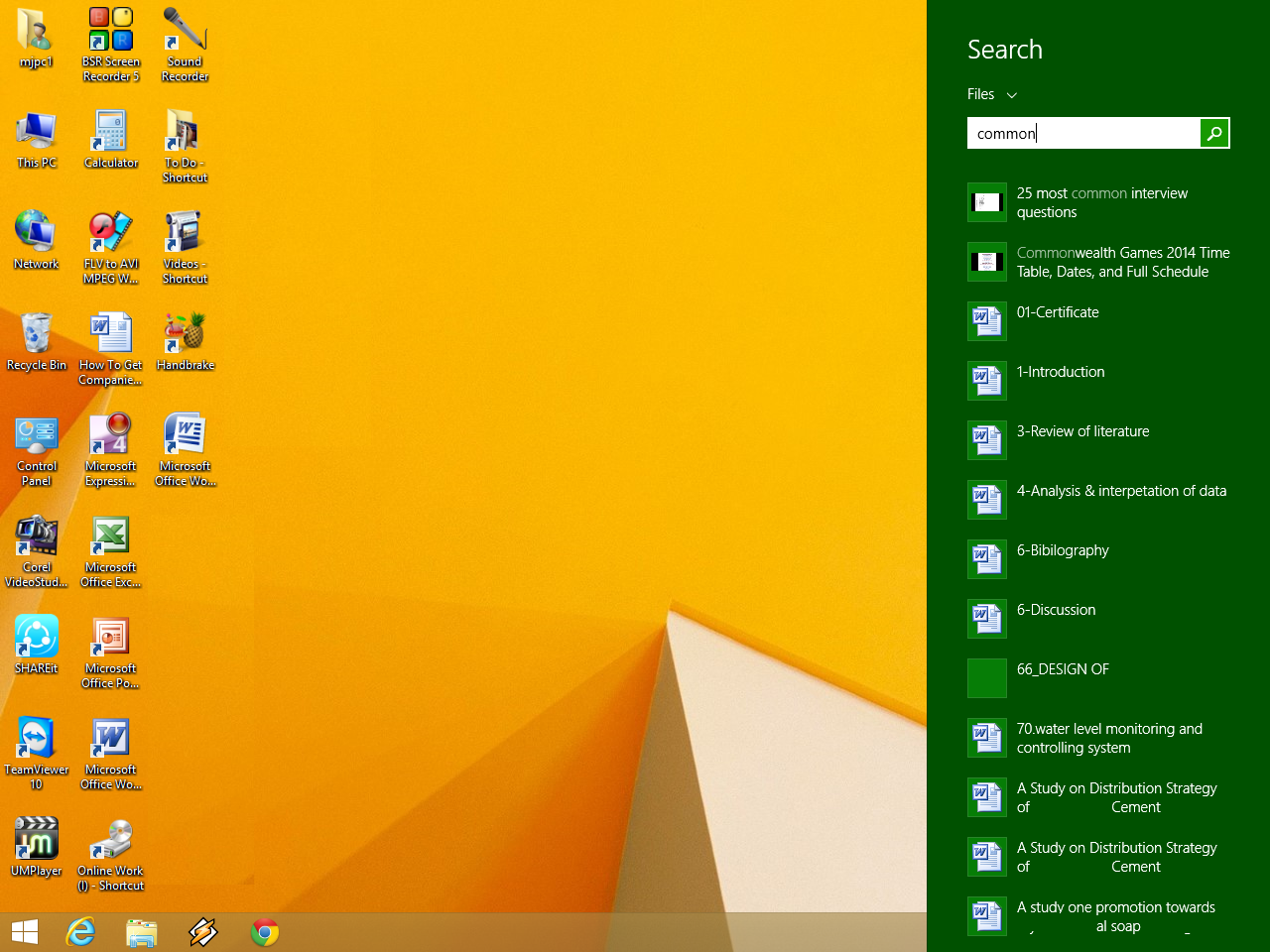Select the To Do - Shortcut folder

click(x=185, y=147)
